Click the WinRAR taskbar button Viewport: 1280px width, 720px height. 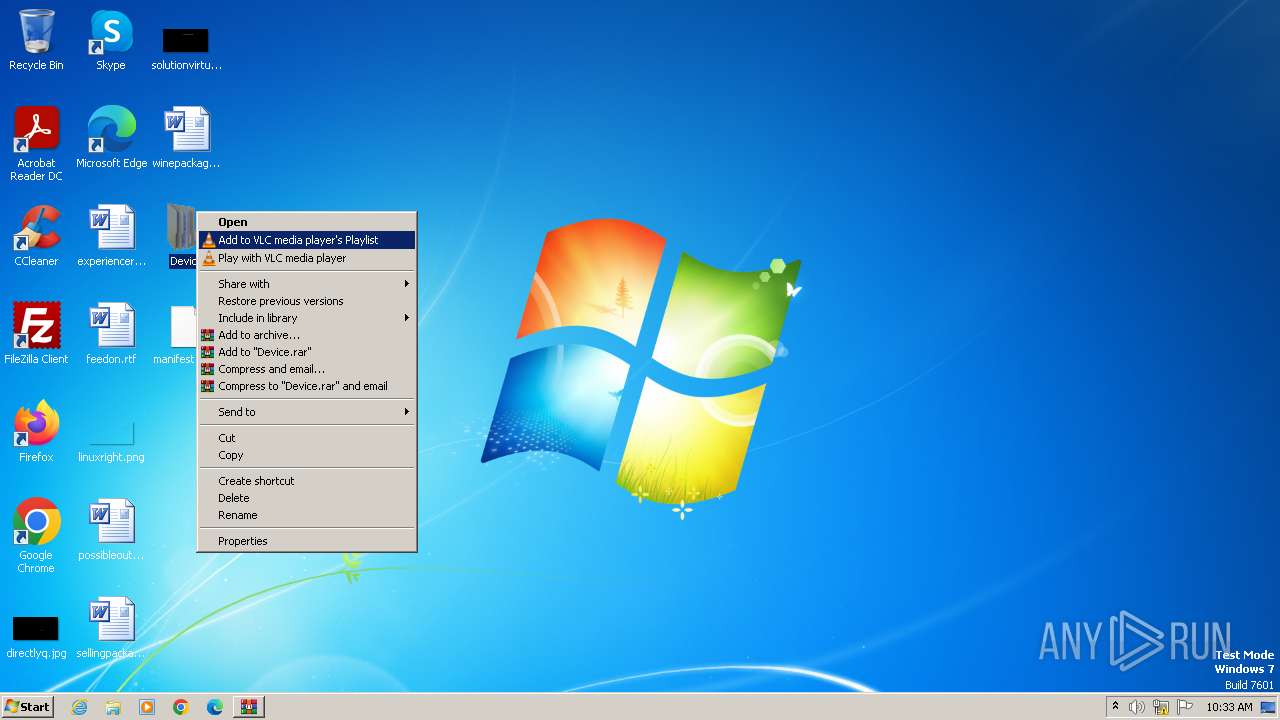pos(249,707)
